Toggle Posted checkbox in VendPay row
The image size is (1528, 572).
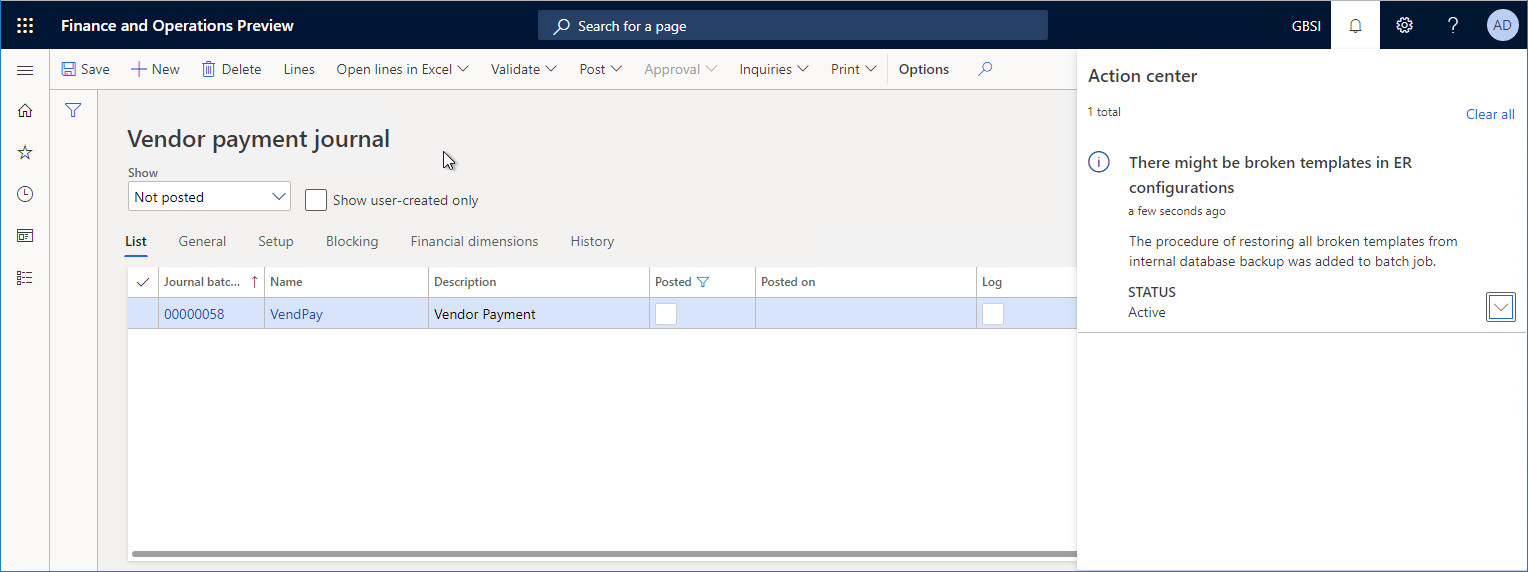click(666, 314)
